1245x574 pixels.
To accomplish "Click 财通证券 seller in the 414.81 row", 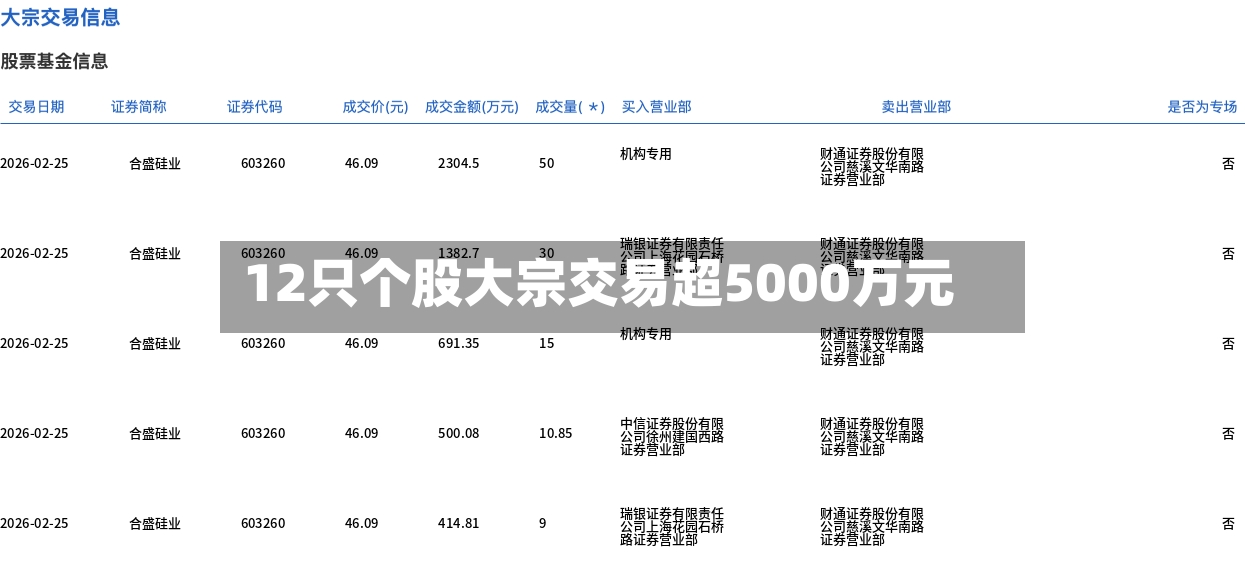I will tap(872, 526).
